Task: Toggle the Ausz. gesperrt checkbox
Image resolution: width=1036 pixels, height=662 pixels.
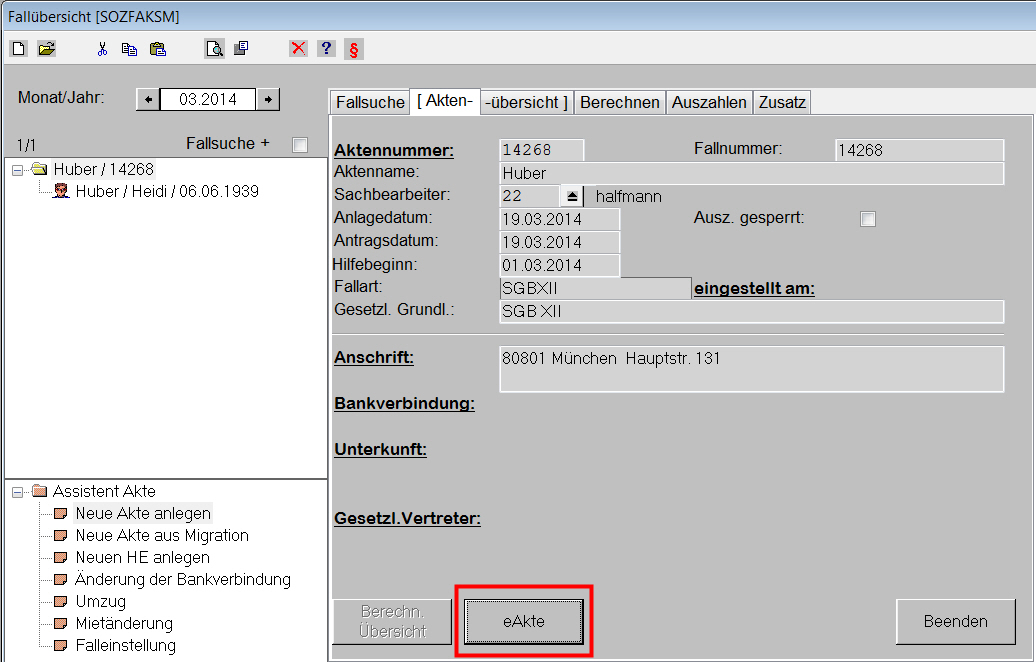Action: (868, 219)
